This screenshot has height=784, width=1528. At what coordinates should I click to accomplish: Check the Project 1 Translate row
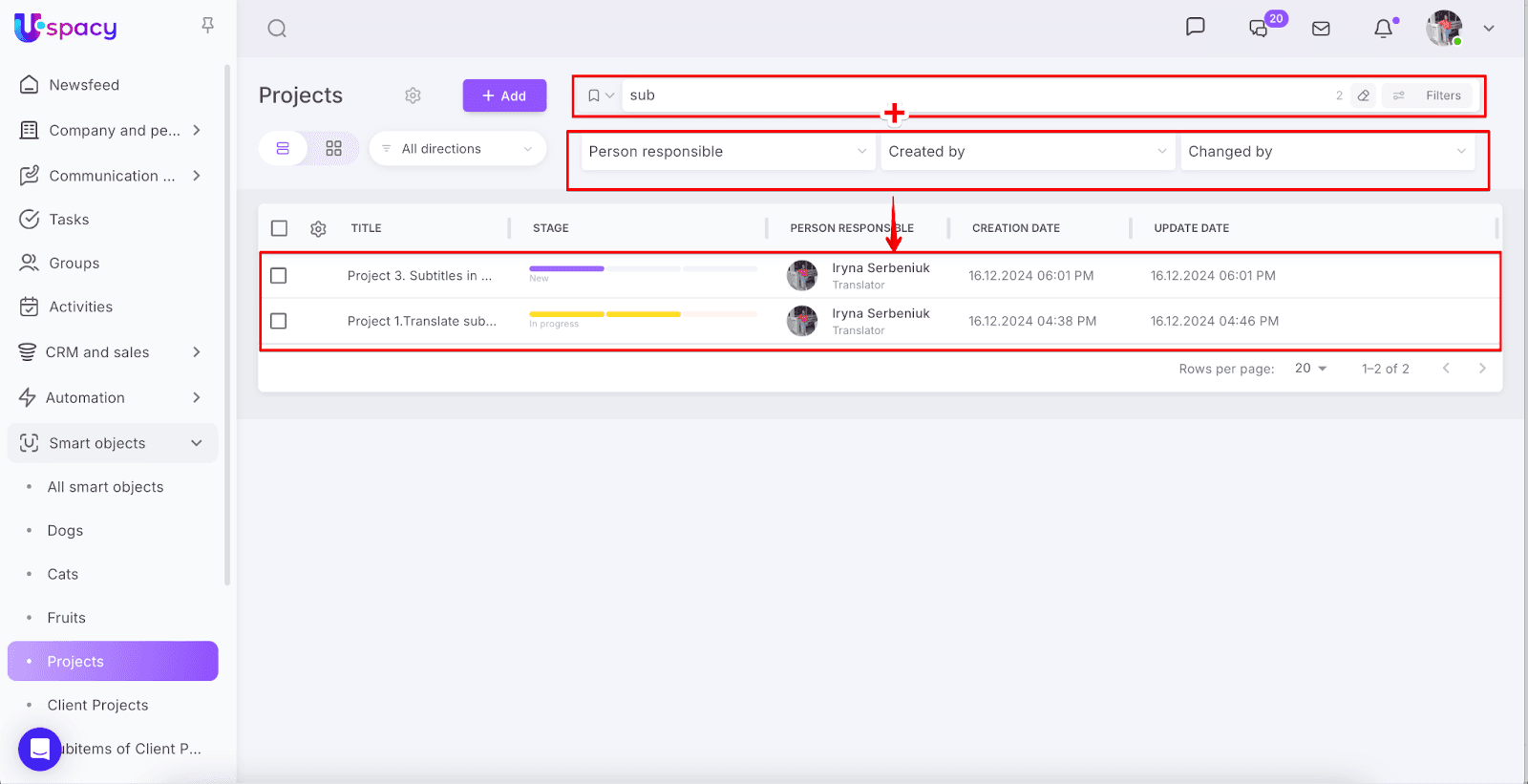click(279, 322)
